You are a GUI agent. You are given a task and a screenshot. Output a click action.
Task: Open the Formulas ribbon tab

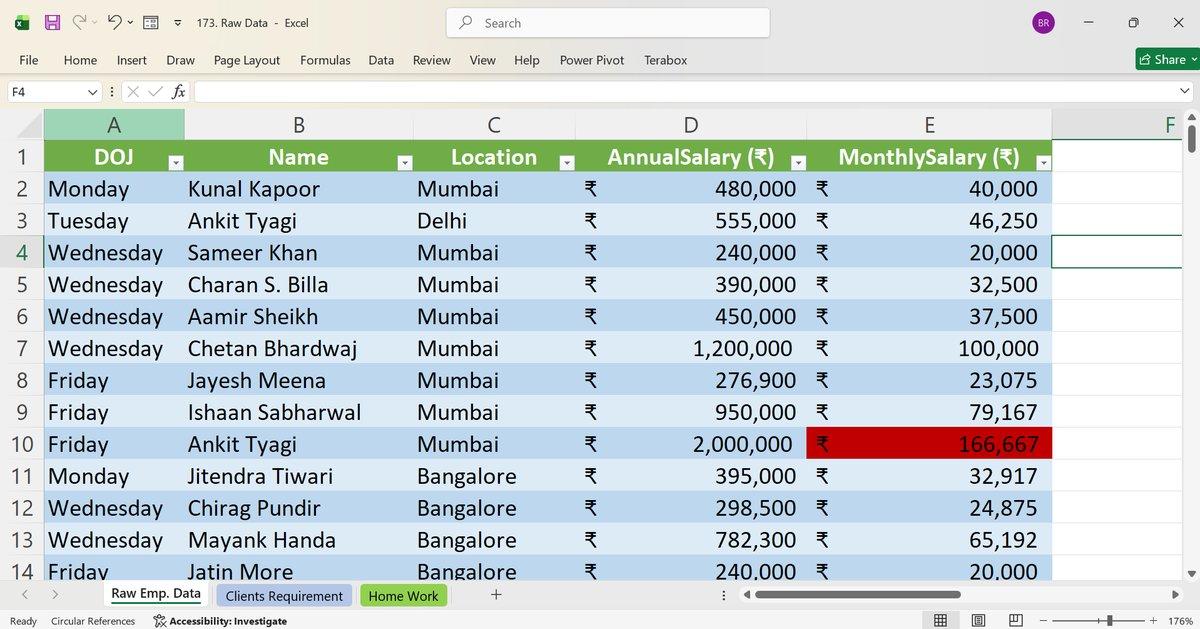[325, 60]
